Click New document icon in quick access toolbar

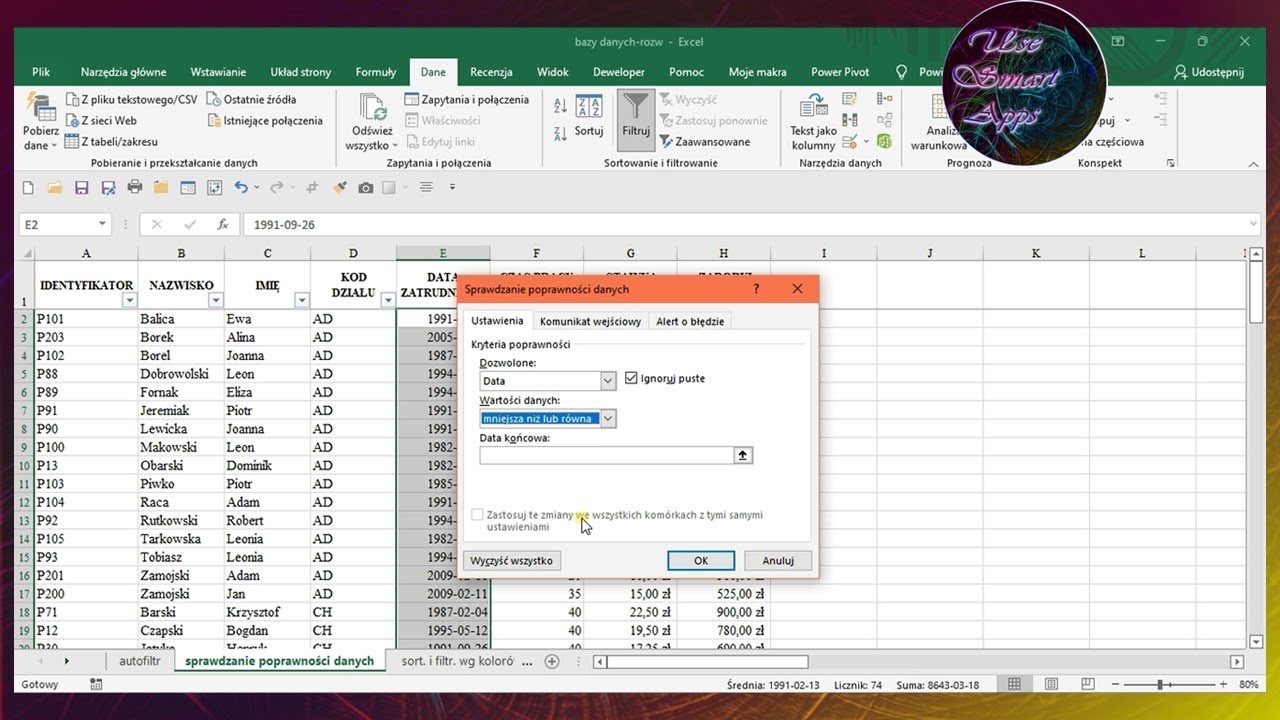coord(28,187)
